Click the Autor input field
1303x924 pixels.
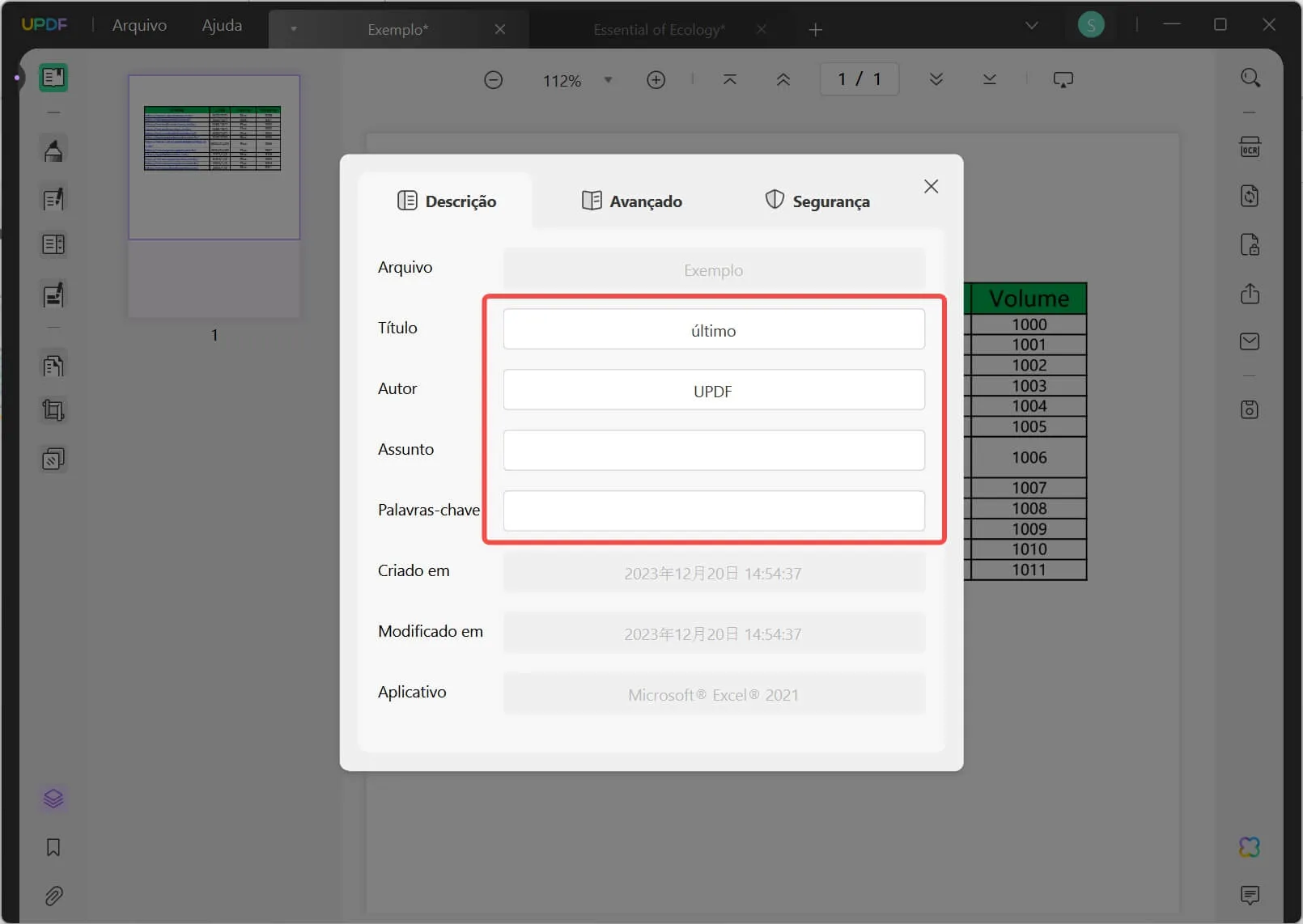(714, 390)
